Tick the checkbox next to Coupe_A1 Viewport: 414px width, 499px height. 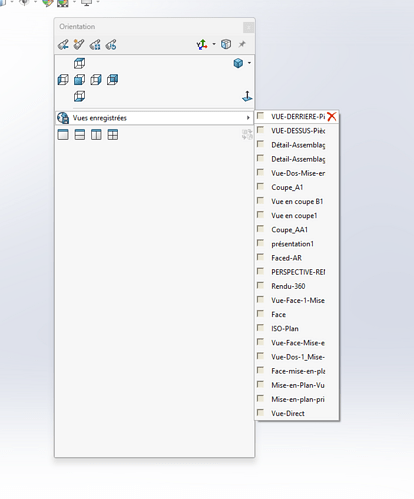tap(260, 187)
